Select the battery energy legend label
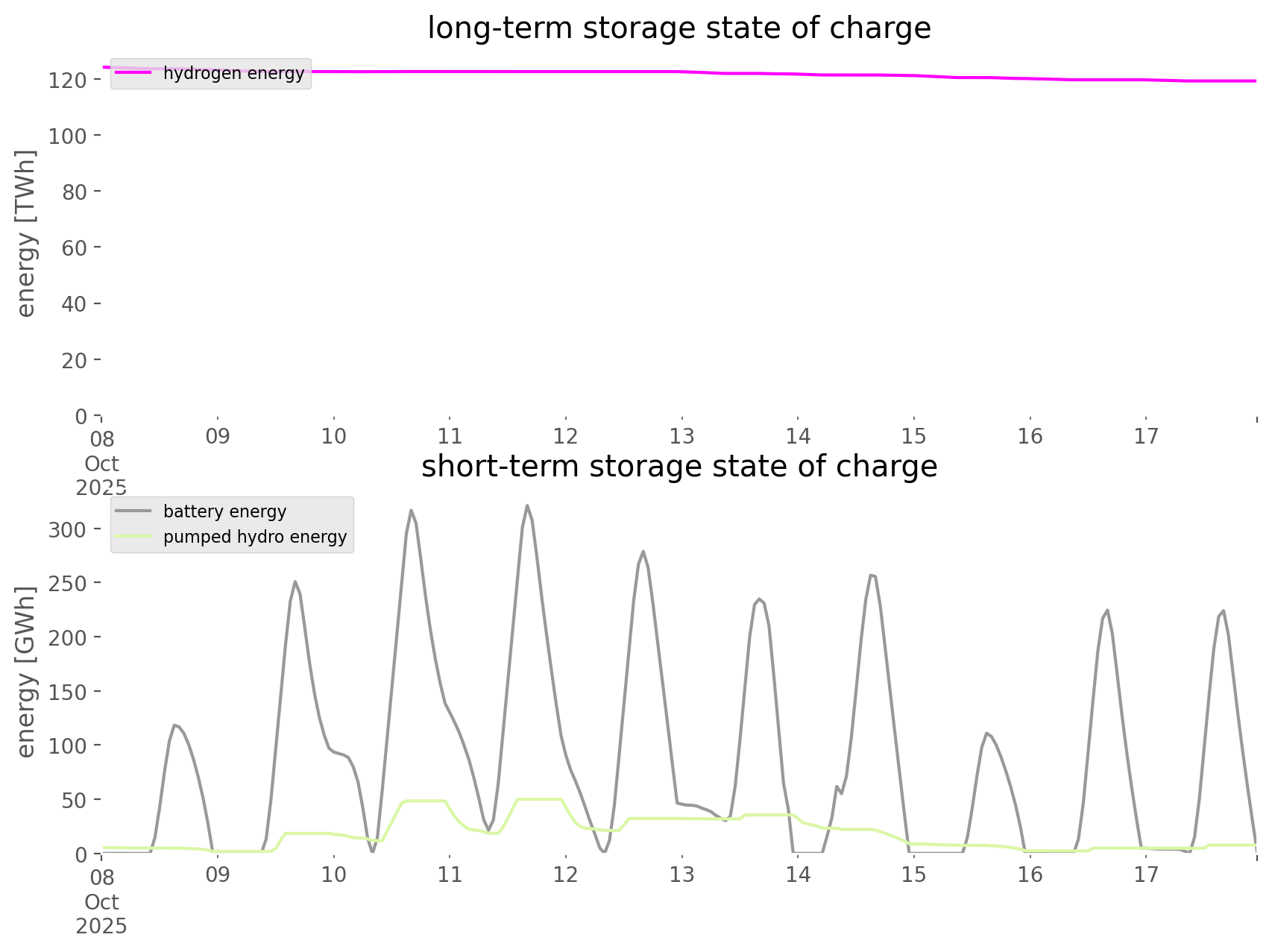 click(224, 512)
